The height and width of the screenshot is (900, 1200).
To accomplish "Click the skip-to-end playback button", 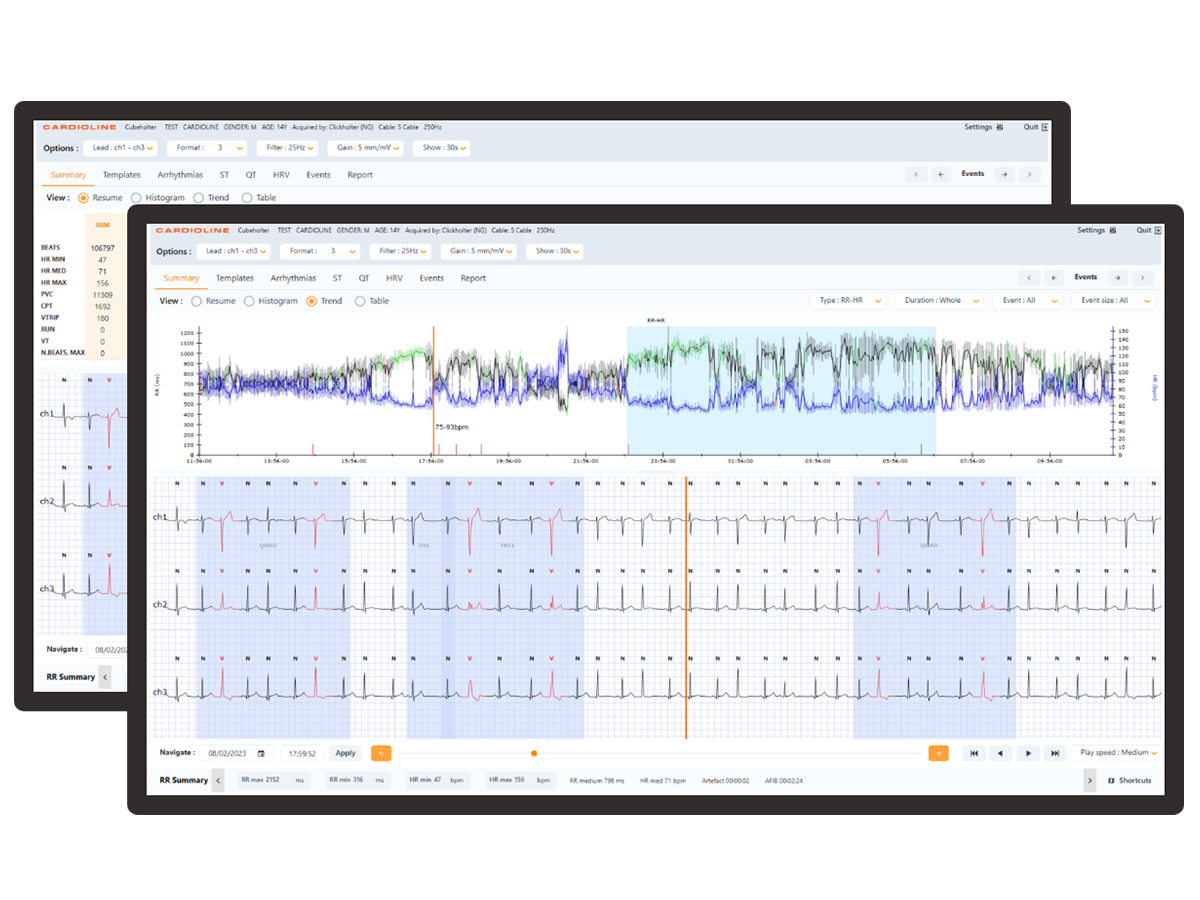I will [1055, 753].
